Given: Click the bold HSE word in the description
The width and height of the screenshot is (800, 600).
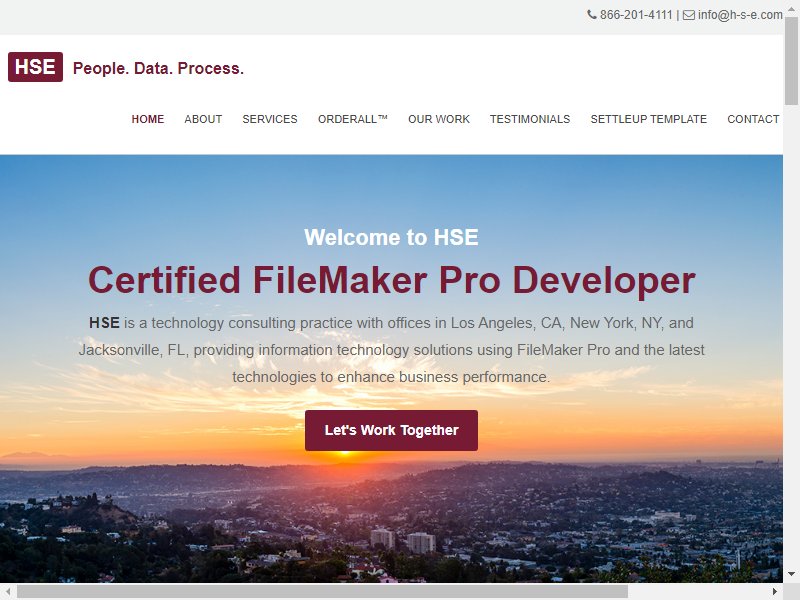Looking at the screenshot, I should point(104,323).
